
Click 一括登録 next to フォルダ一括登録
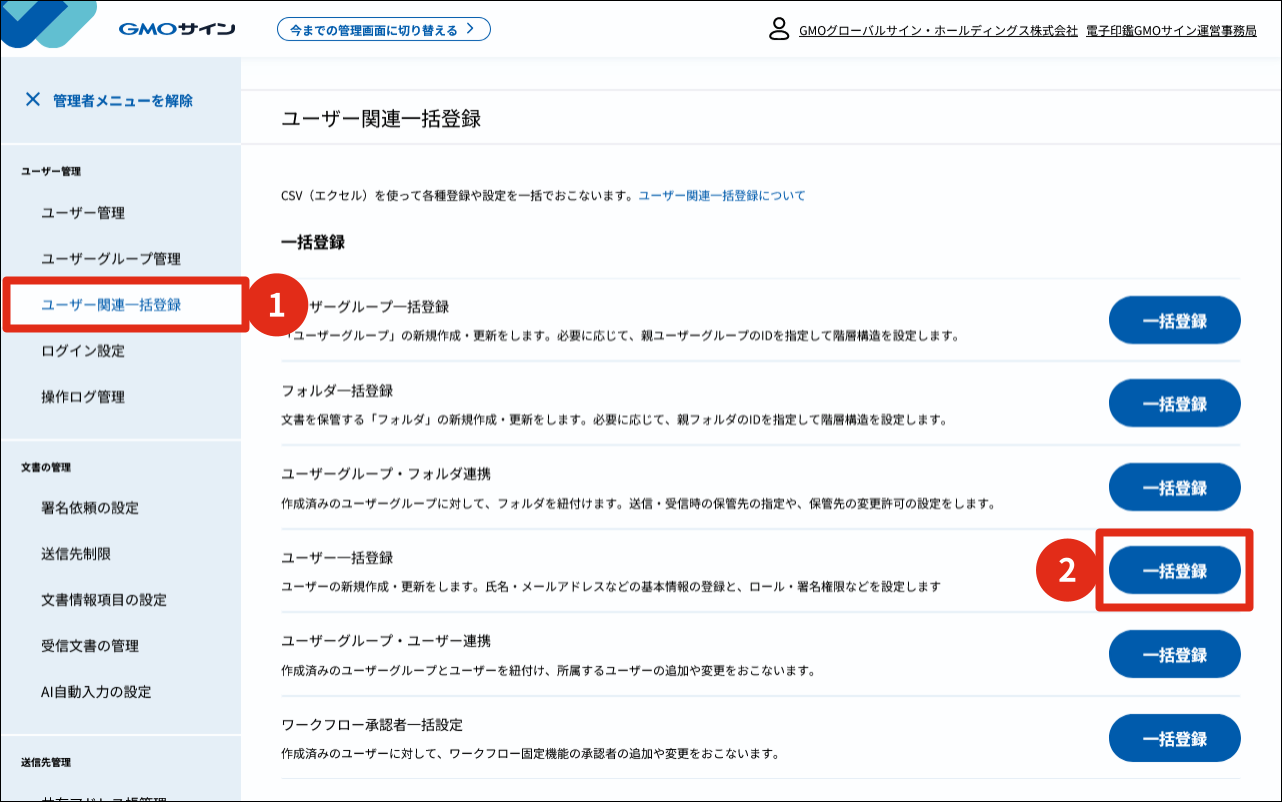(1174, 404)
